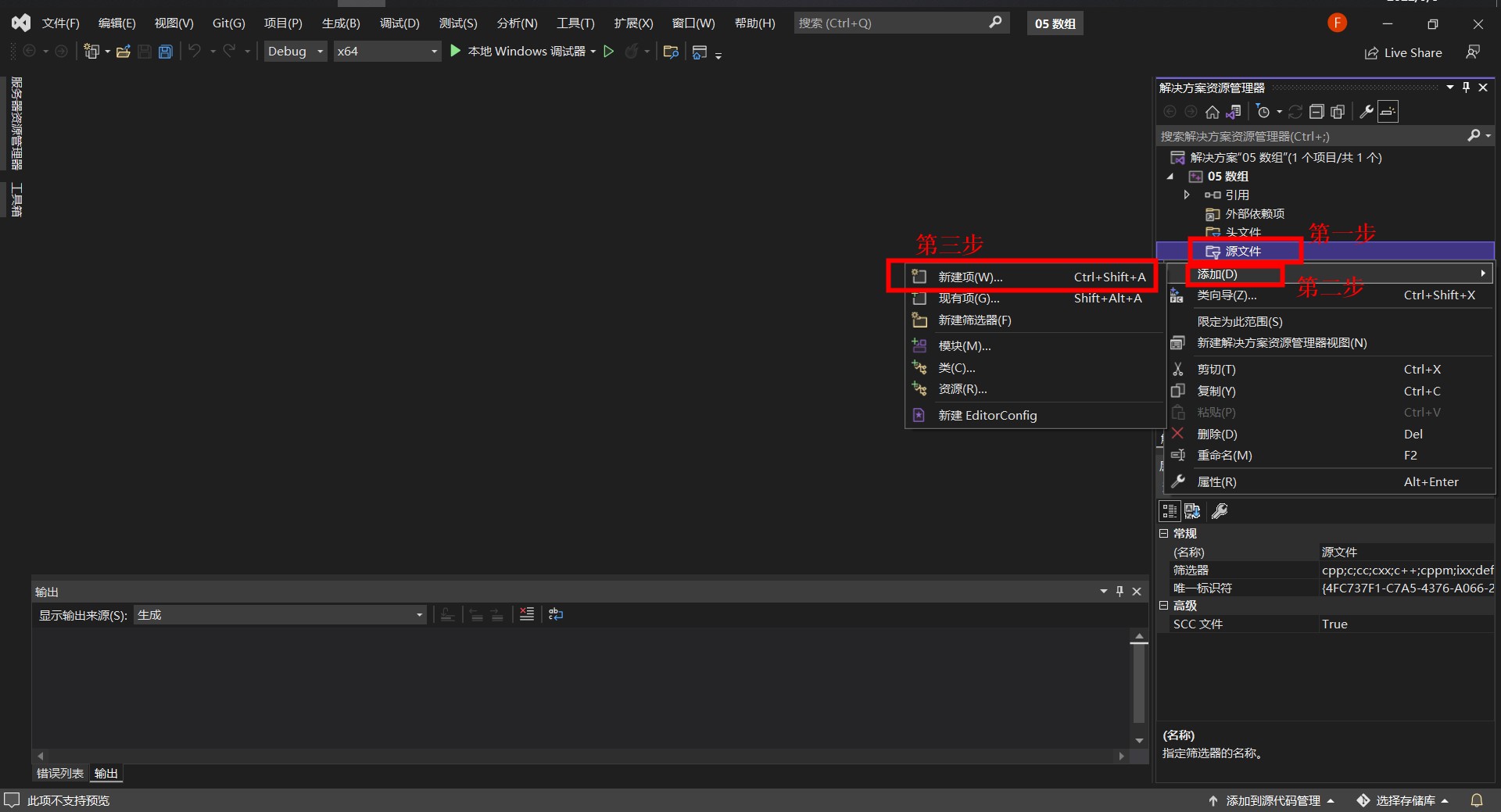1501x812 pixels.
Task: Click the Home icon in Solution Explorer
Action: click(x=1213, y=112)
